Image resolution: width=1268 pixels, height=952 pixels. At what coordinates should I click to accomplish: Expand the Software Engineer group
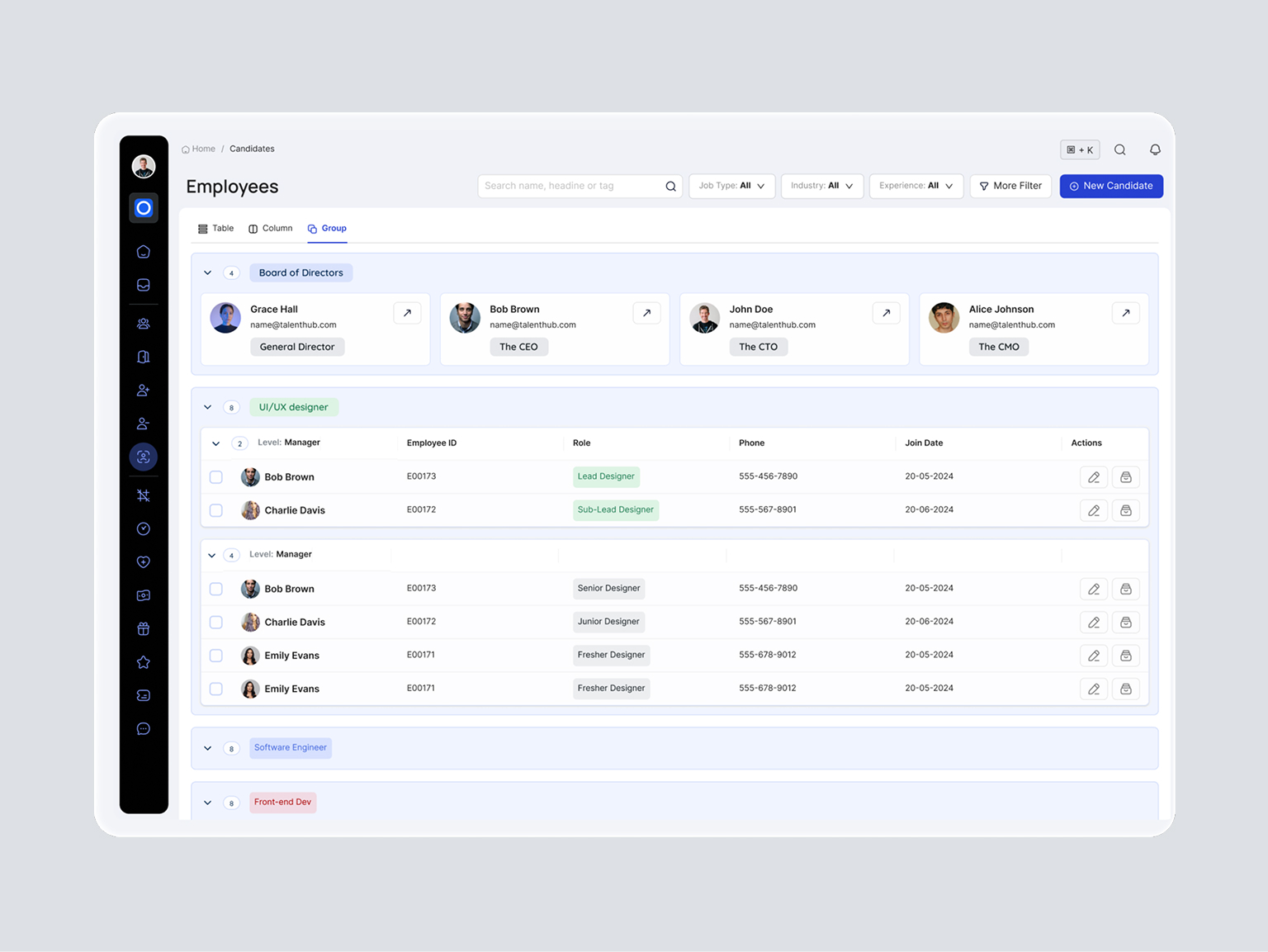[207, 748]
